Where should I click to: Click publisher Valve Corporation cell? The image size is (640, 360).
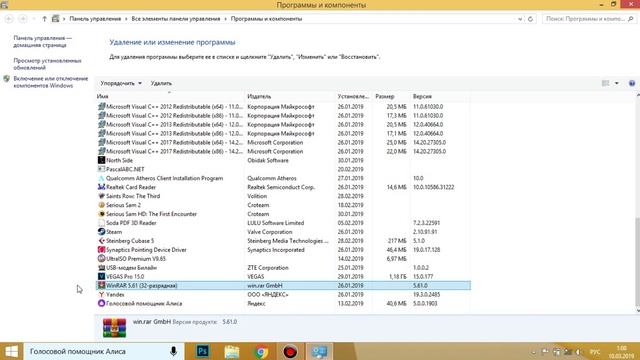(270, 232)
